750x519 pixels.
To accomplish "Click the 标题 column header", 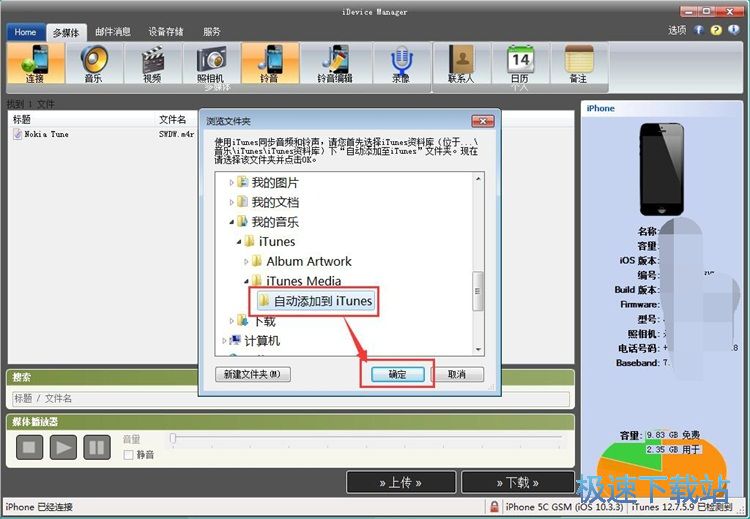I will [x=22, y=120].
